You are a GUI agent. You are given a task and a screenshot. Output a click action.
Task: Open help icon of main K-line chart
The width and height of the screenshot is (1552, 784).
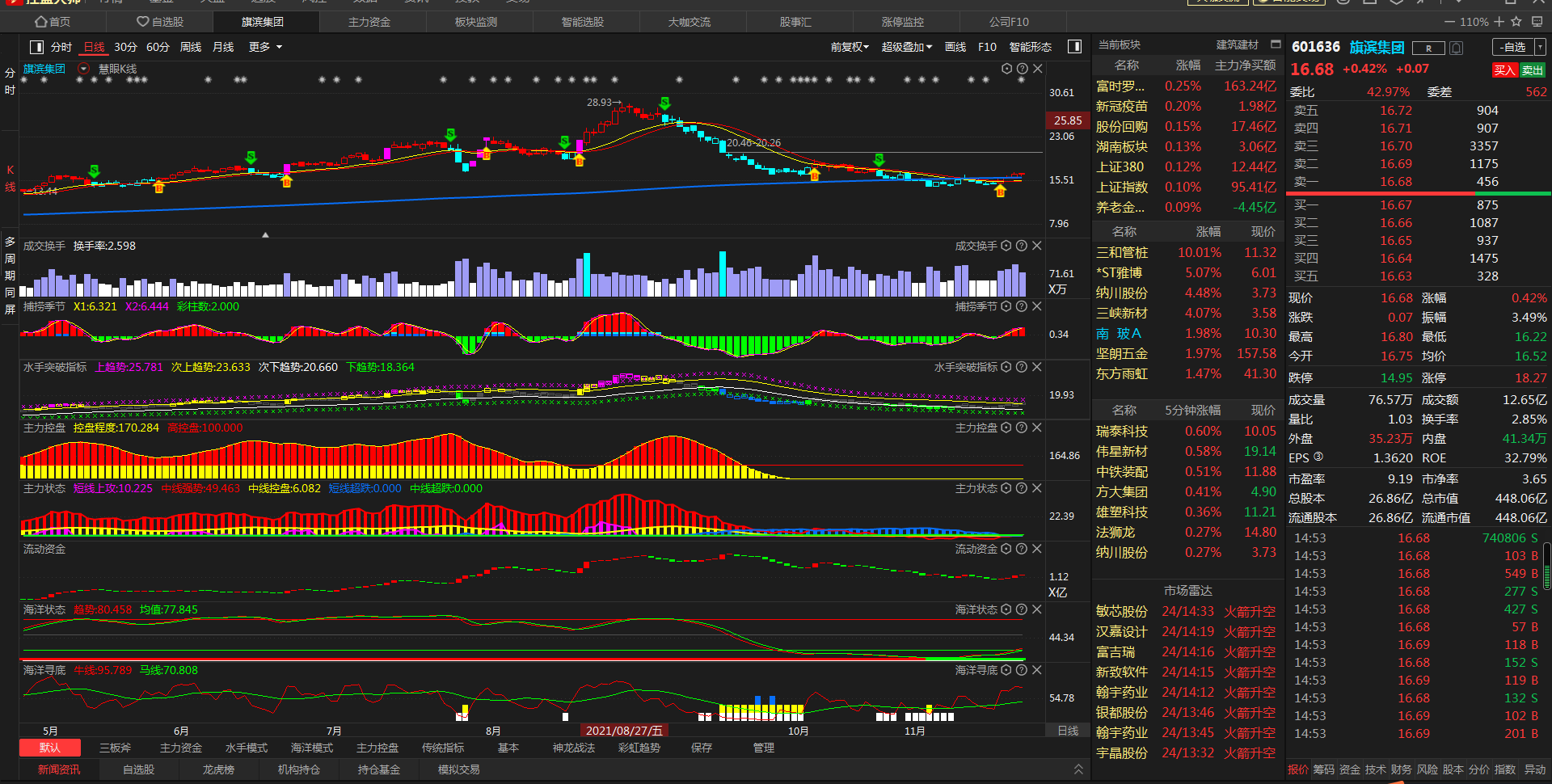pyautogui.click(x=1022, y=69)
